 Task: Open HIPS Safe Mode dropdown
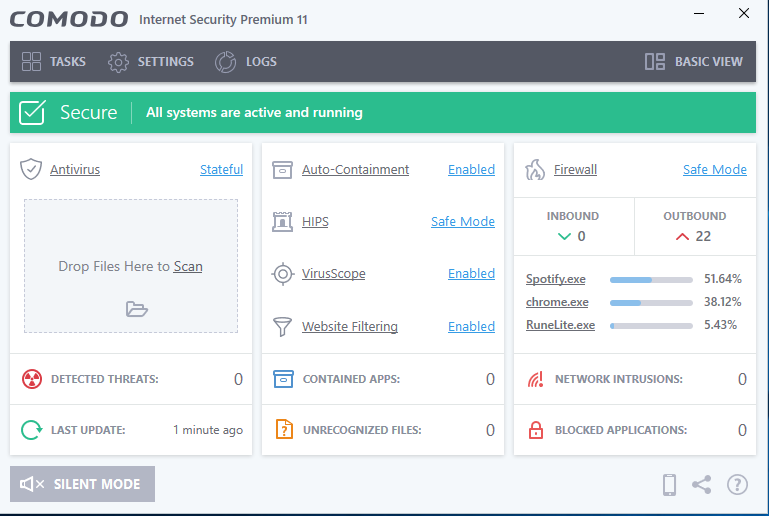462,221
